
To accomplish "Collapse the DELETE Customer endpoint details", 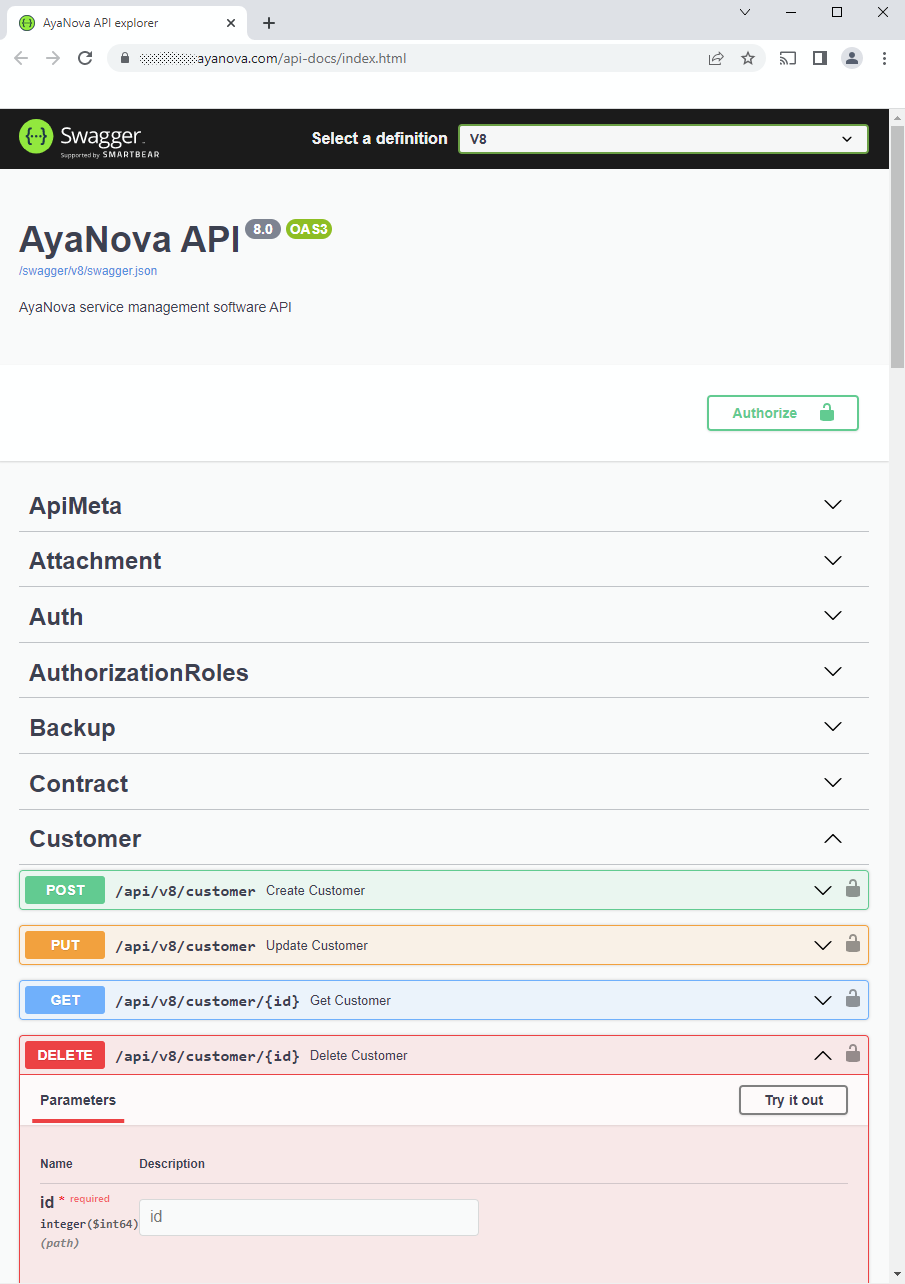I will (x=822, y=1054).
